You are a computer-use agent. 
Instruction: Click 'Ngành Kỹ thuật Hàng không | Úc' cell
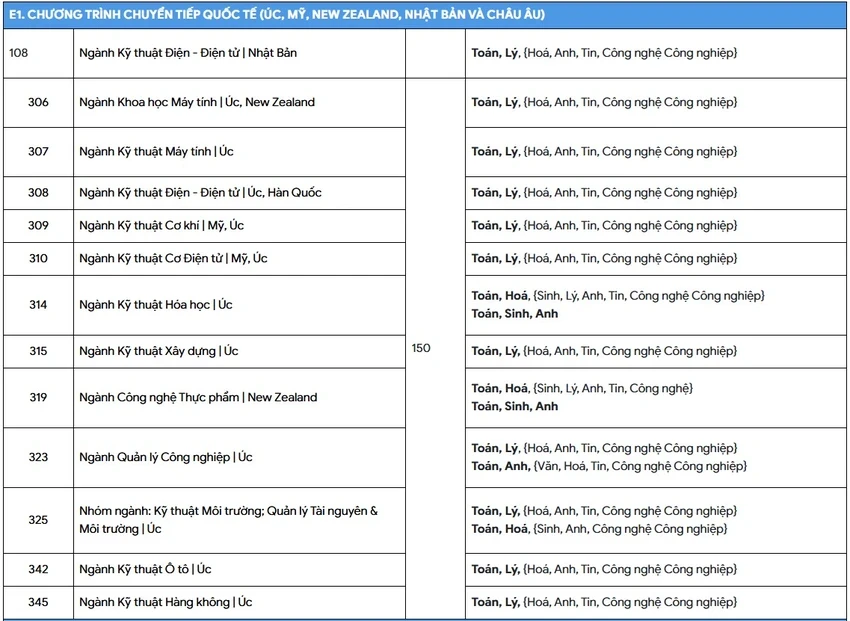[x=165, y=602]
